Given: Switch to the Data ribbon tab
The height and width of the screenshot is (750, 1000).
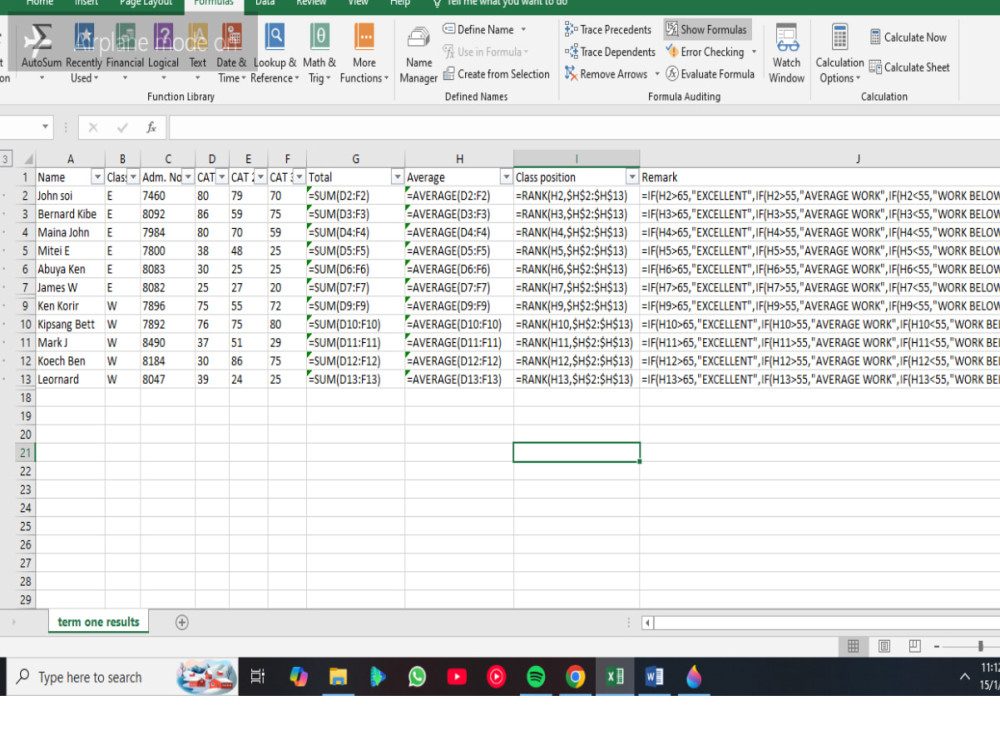Looking at the screenshot, I should [265, 3].
